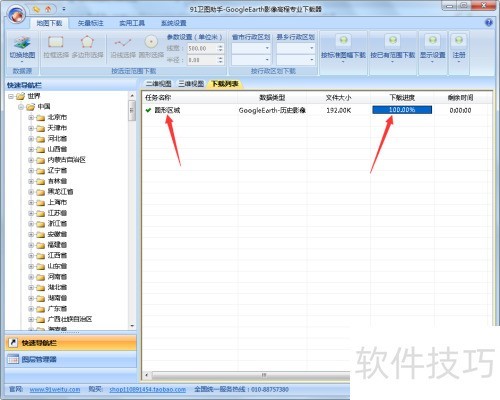Click the folder icon next to 江苏省

(x=40, y=213)
